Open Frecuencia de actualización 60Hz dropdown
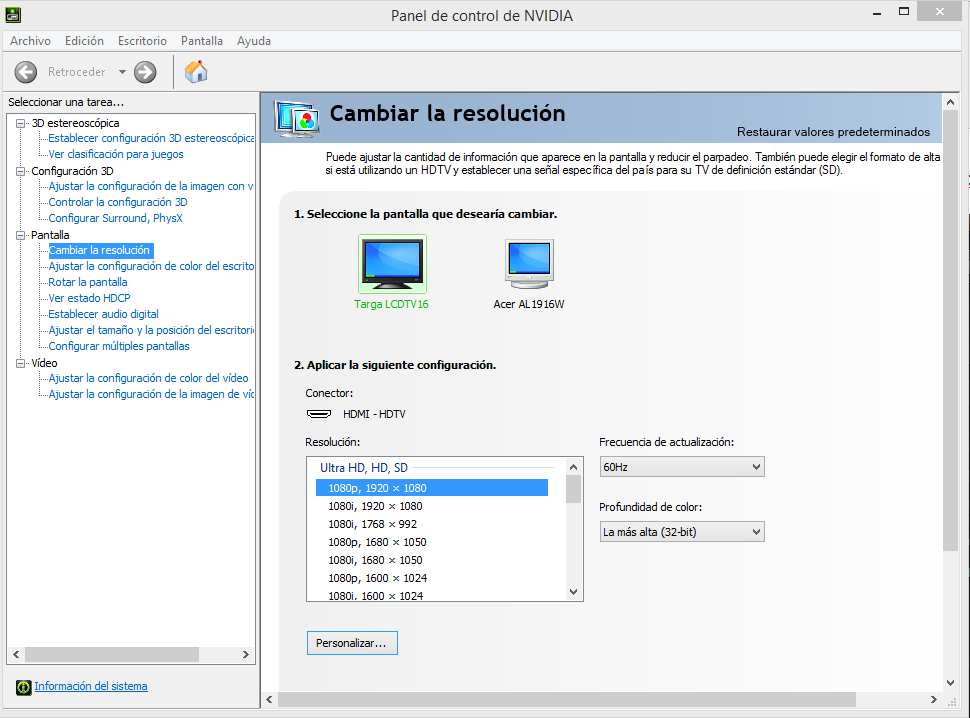The height and width of the screenshot is (718, 970). tap(682, 467)
